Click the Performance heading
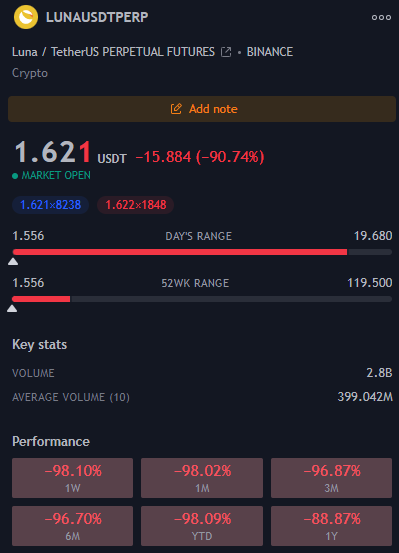The height and width of the screenshot is (553, 399). tap(51, 442)
